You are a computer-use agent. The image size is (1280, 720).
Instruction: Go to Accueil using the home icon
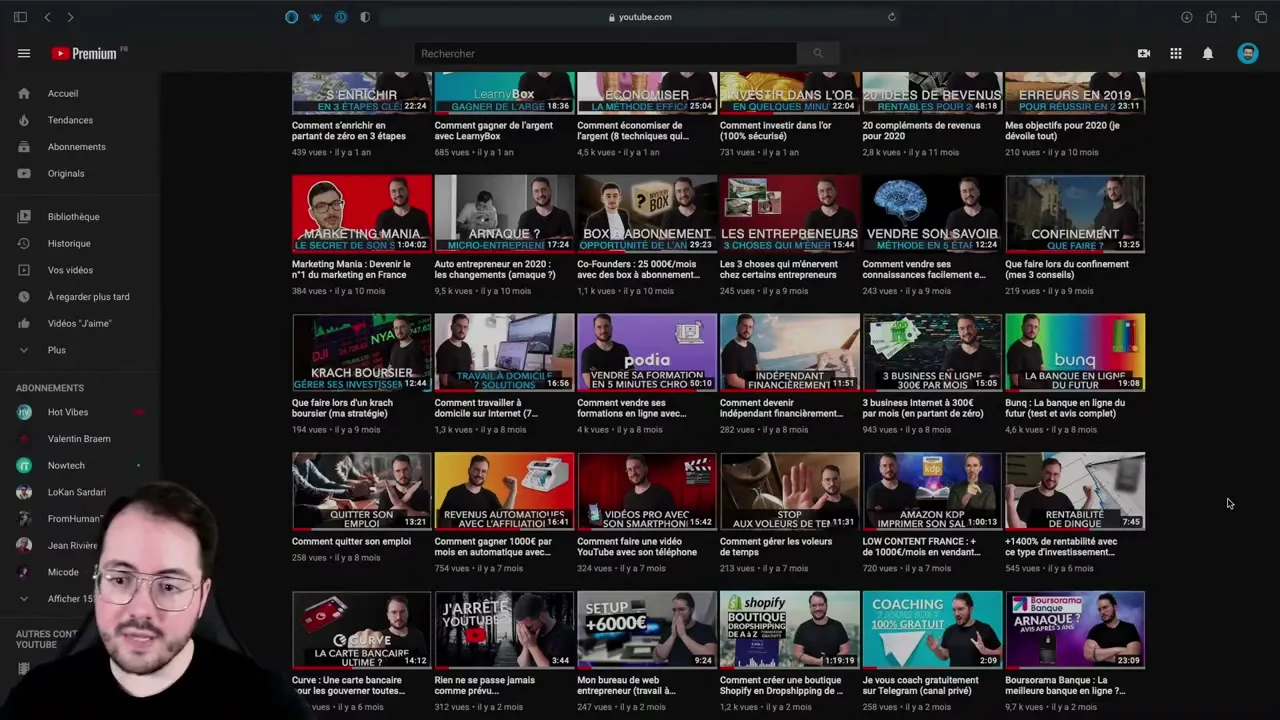[24, 93]
